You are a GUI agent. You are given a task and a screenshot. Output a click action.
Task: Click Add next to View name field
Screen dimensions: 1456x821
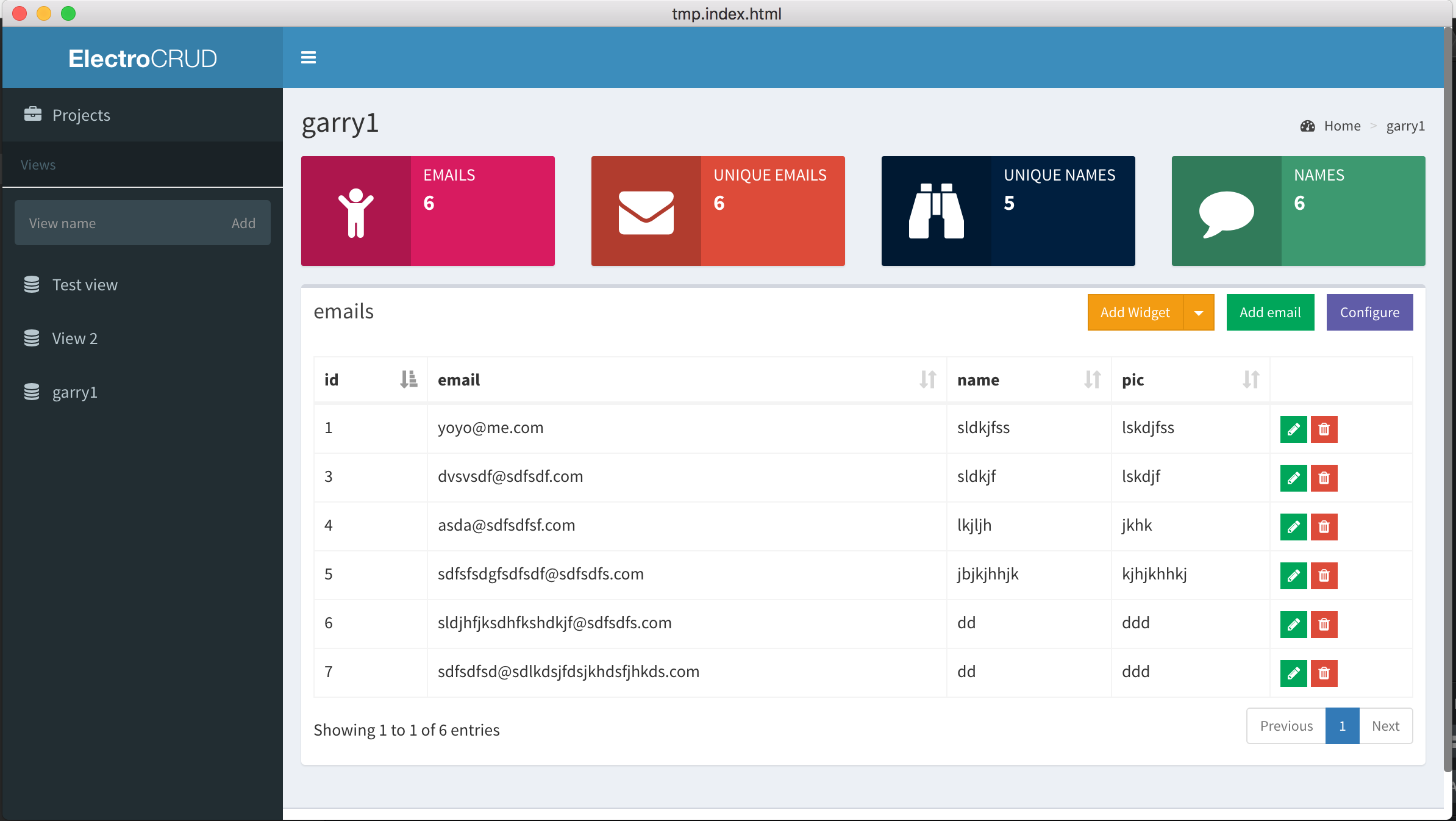[243, 223]
